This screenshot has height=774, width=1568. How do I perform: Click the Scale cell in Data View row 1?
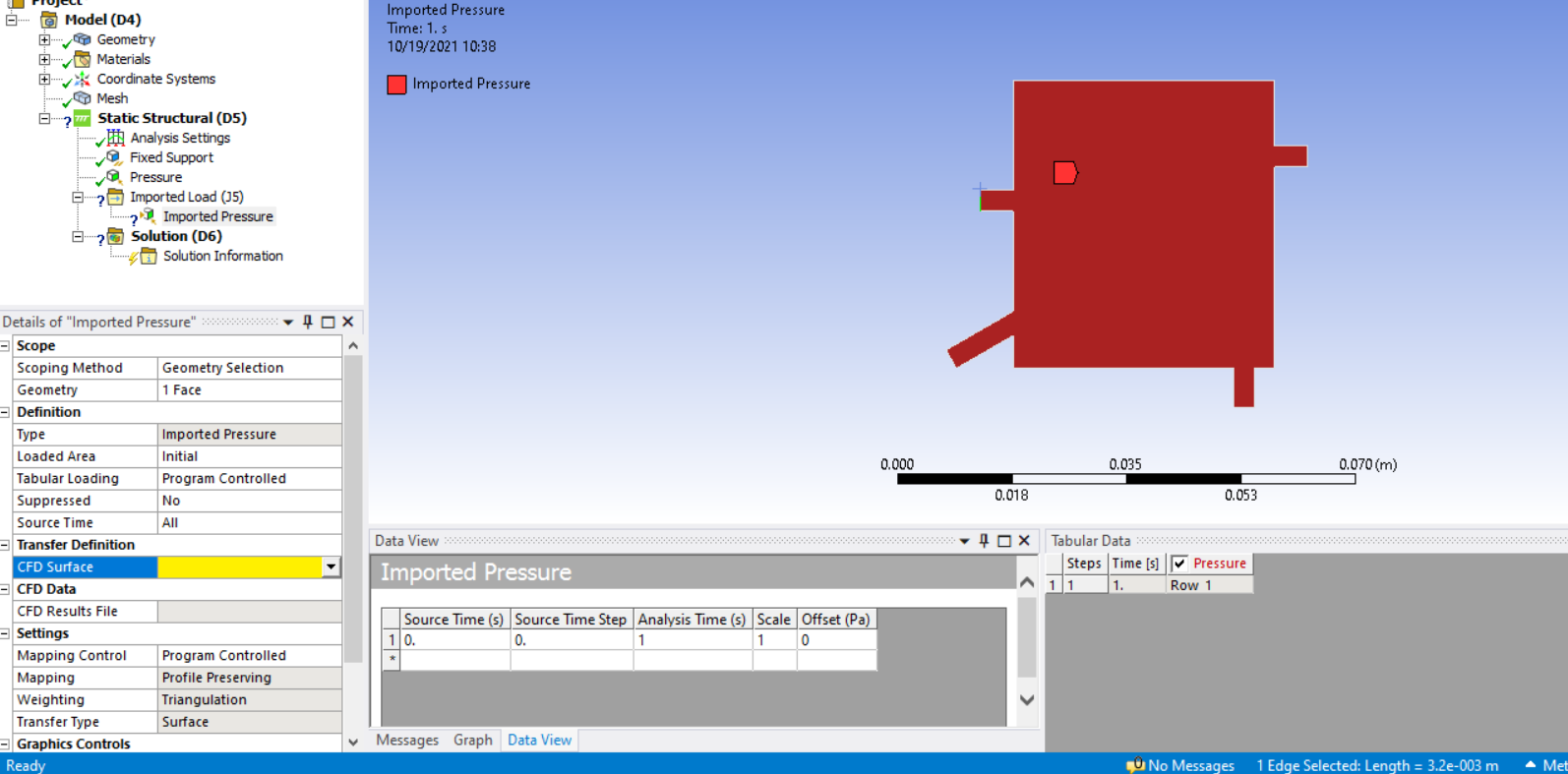coord(774,640)
